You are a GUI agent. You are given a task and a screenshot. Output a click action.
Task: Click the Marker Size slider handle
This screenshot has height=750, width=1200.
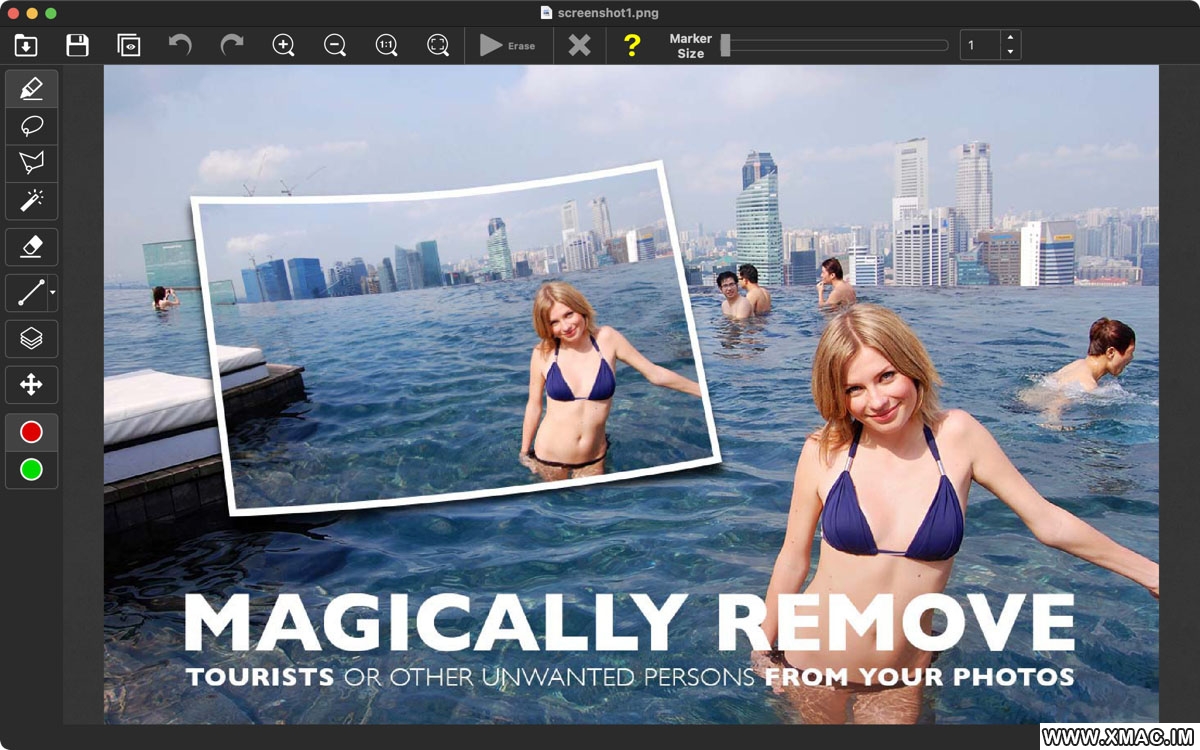[x=726, y=45]
